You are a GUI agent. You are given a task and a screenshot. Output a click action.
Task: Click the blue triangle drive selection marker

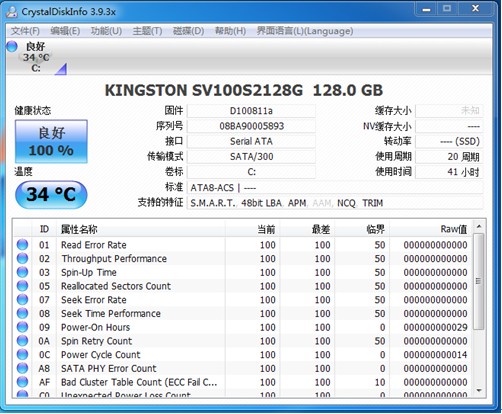61,69
